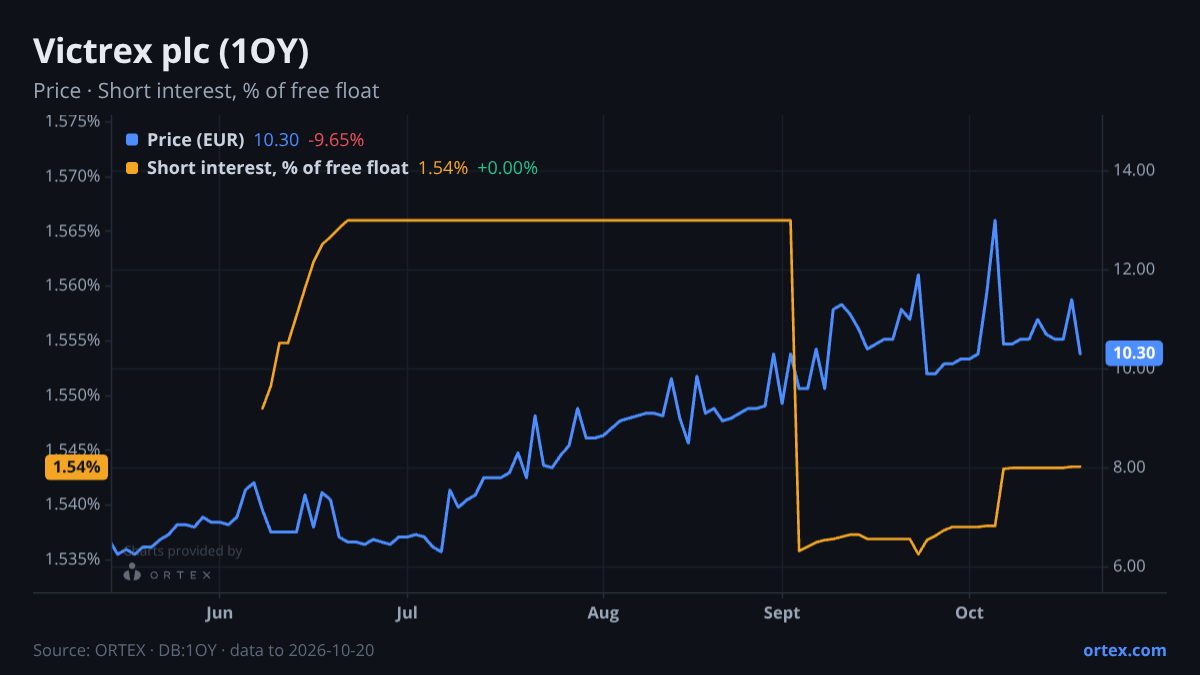
Task: Toggle the Price (EUR) legend label
Action: pyautogui.click(x=195, y=140)
